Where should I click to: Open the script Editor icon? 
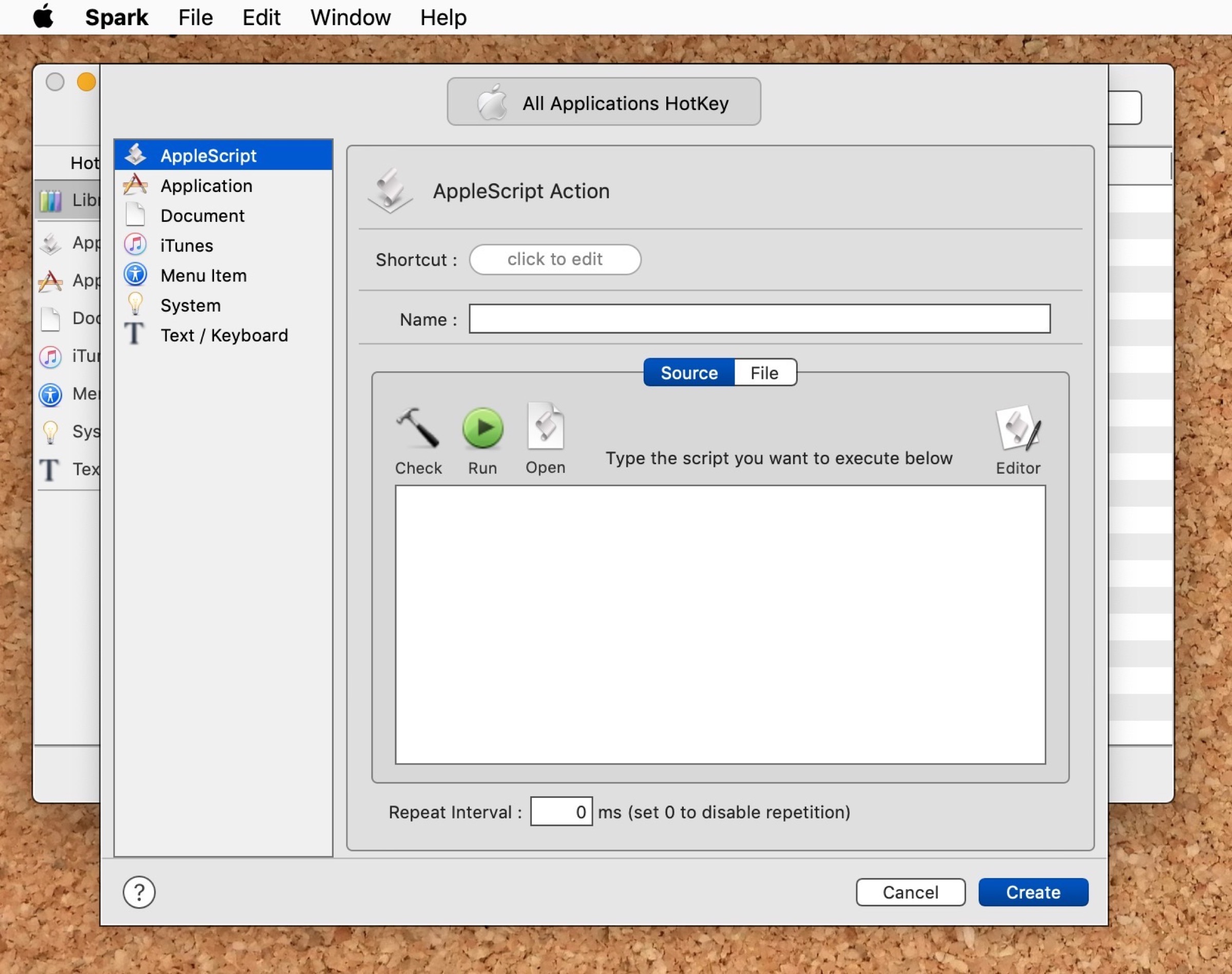[1017, 429]
